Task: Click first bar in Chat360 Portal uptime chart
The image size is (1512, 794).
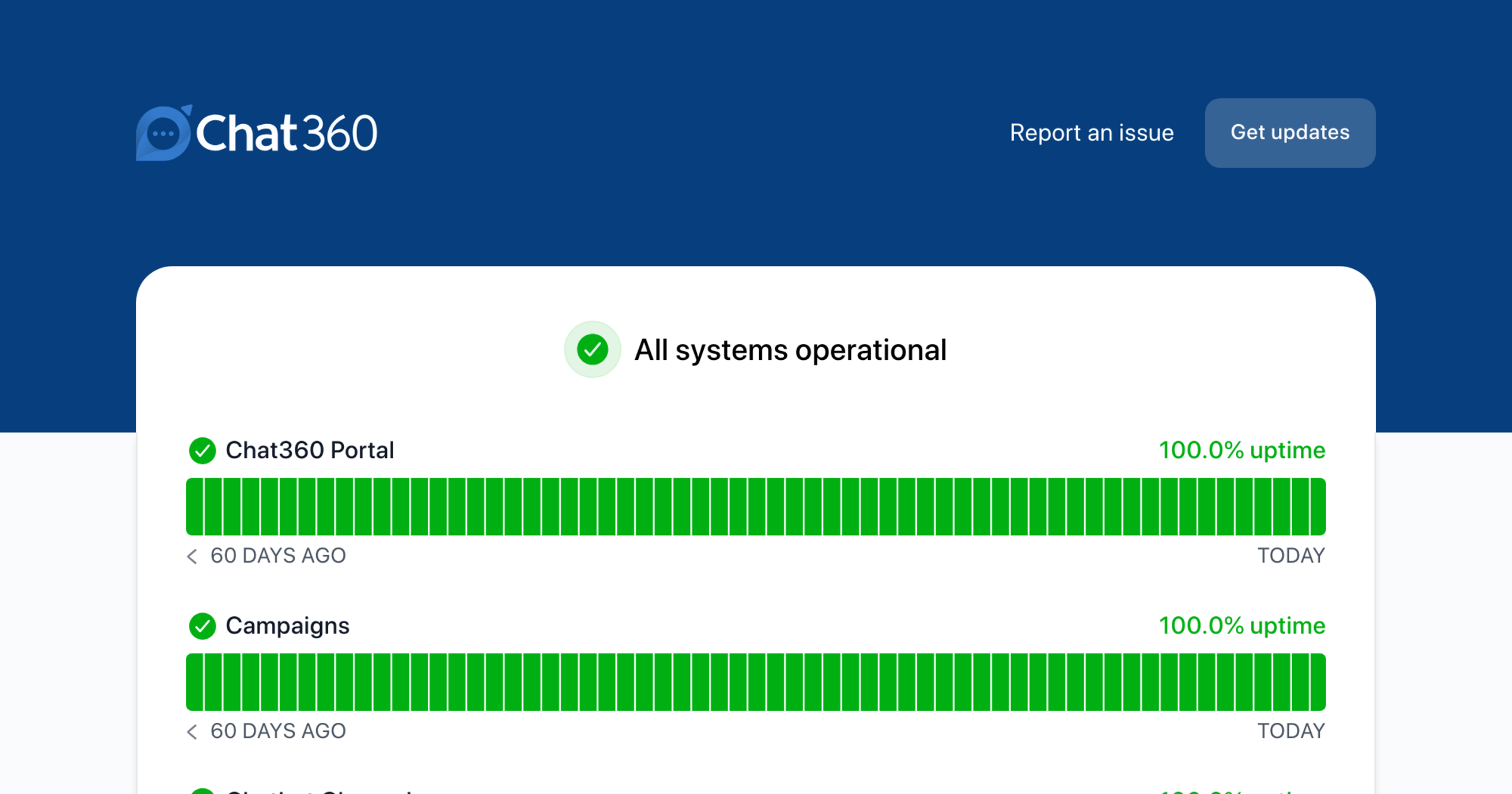Action: click(195, 507)
